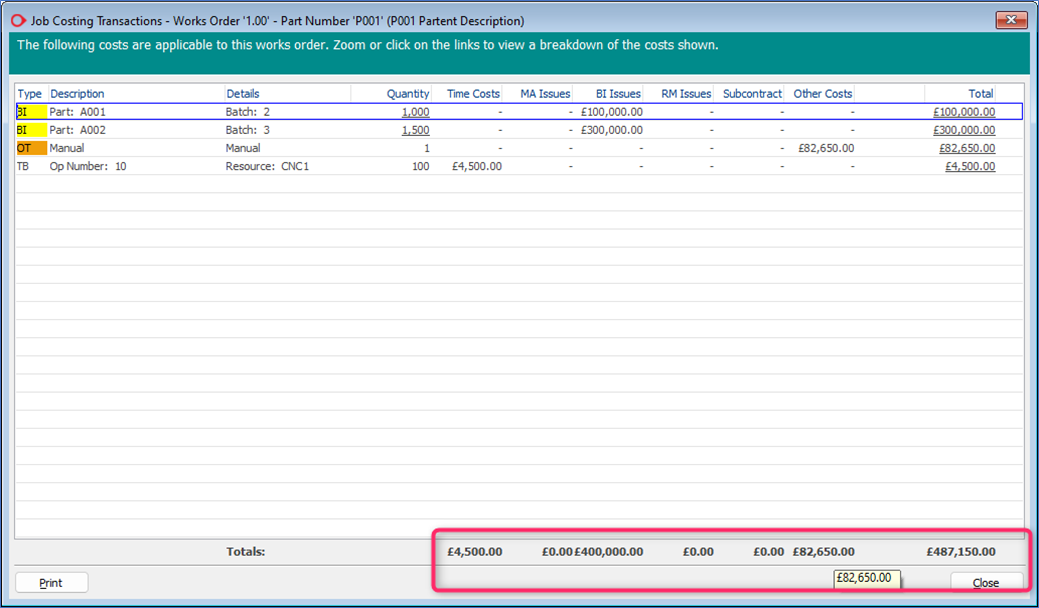The image size is (1039, 608).
Task: Click the Time Costs column header
Action: [x=472, y=93]
